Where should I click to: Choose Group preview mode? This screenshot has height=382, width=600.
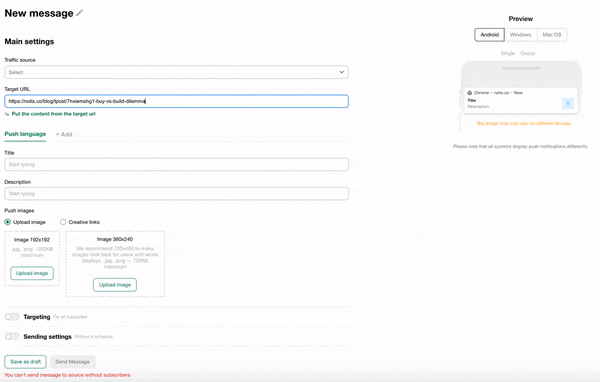(x=528, y=53)
